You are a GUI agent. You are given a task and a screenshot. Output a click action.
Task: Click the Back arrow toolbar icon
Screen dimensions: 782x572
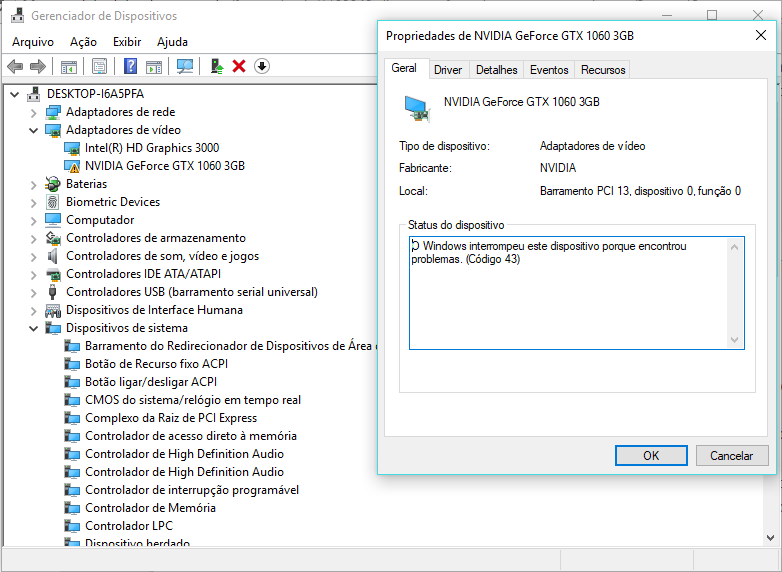[x=15, y=66]
